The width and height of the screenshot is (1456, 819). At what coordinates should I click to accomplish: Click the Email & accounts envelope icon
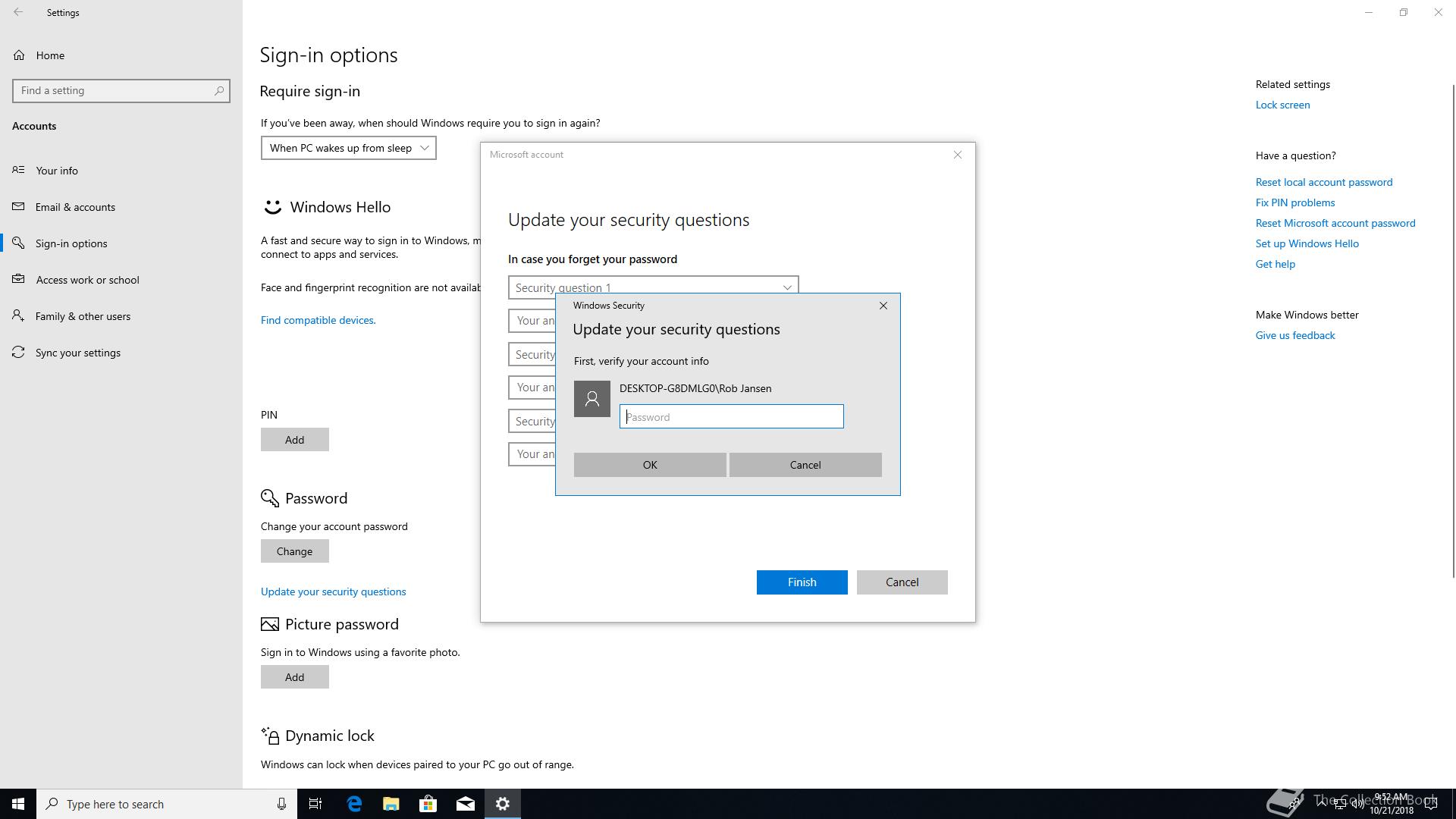(x=18, y=206)
